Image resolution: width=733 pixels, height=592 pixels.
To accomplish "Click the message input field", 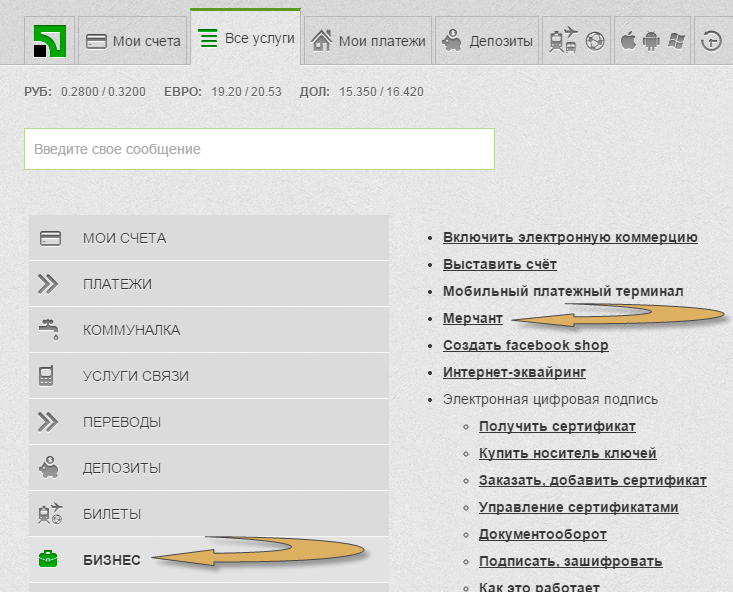I will click(x=259, y=149).
